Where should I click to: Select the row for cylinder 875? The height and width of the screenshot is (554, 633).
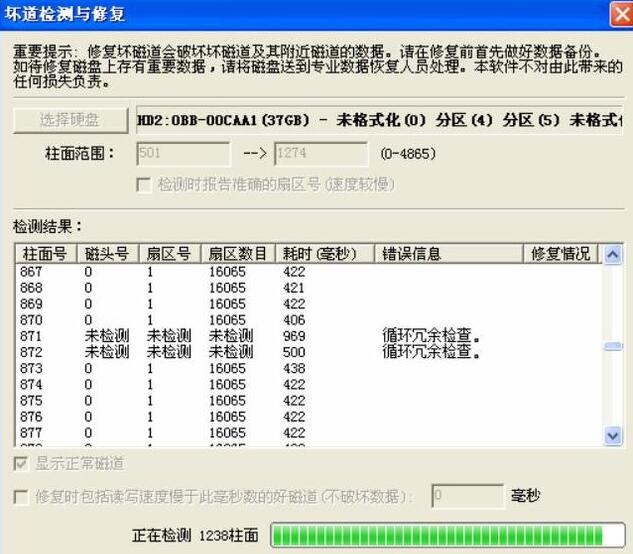[309, 401]
